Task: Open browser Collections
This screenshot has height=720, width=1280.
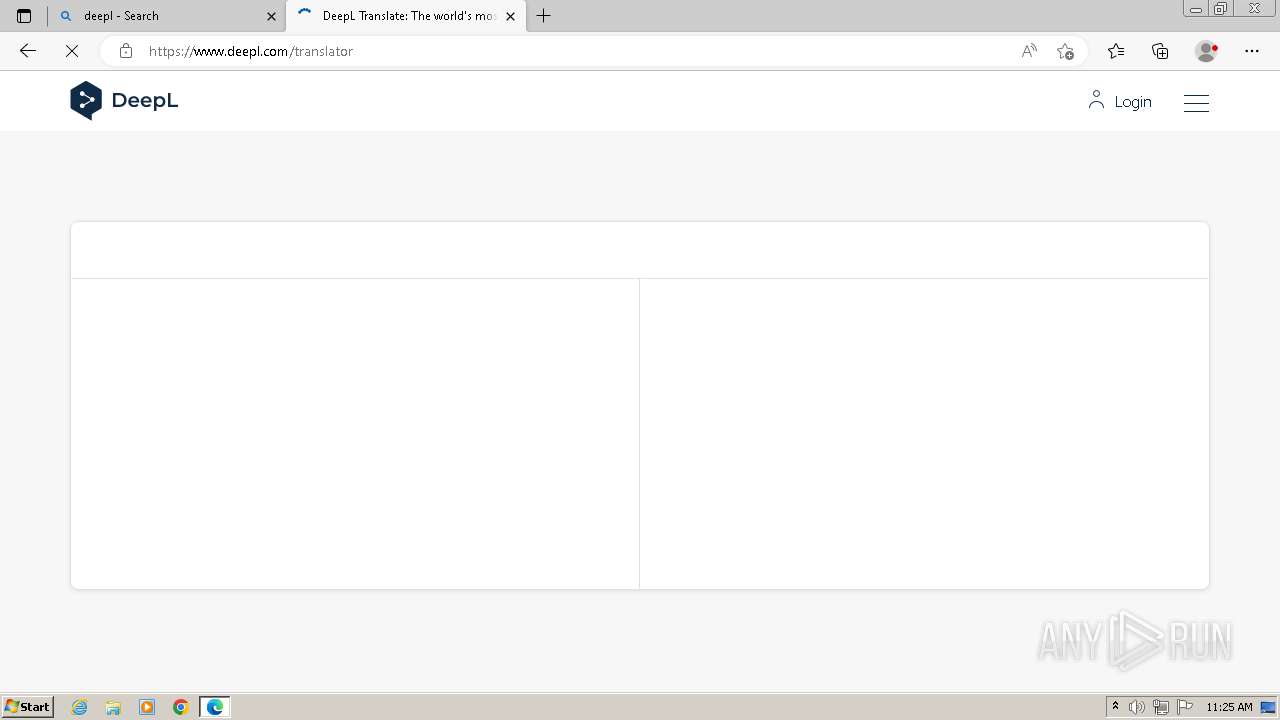Action: (1160, 51)
